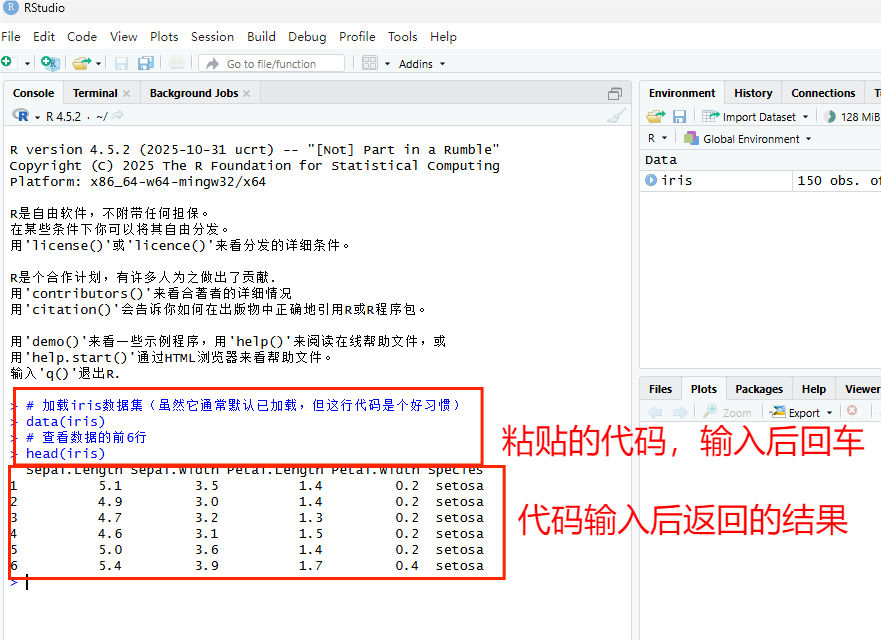Switch to the Help pane tab

point(814,389)
